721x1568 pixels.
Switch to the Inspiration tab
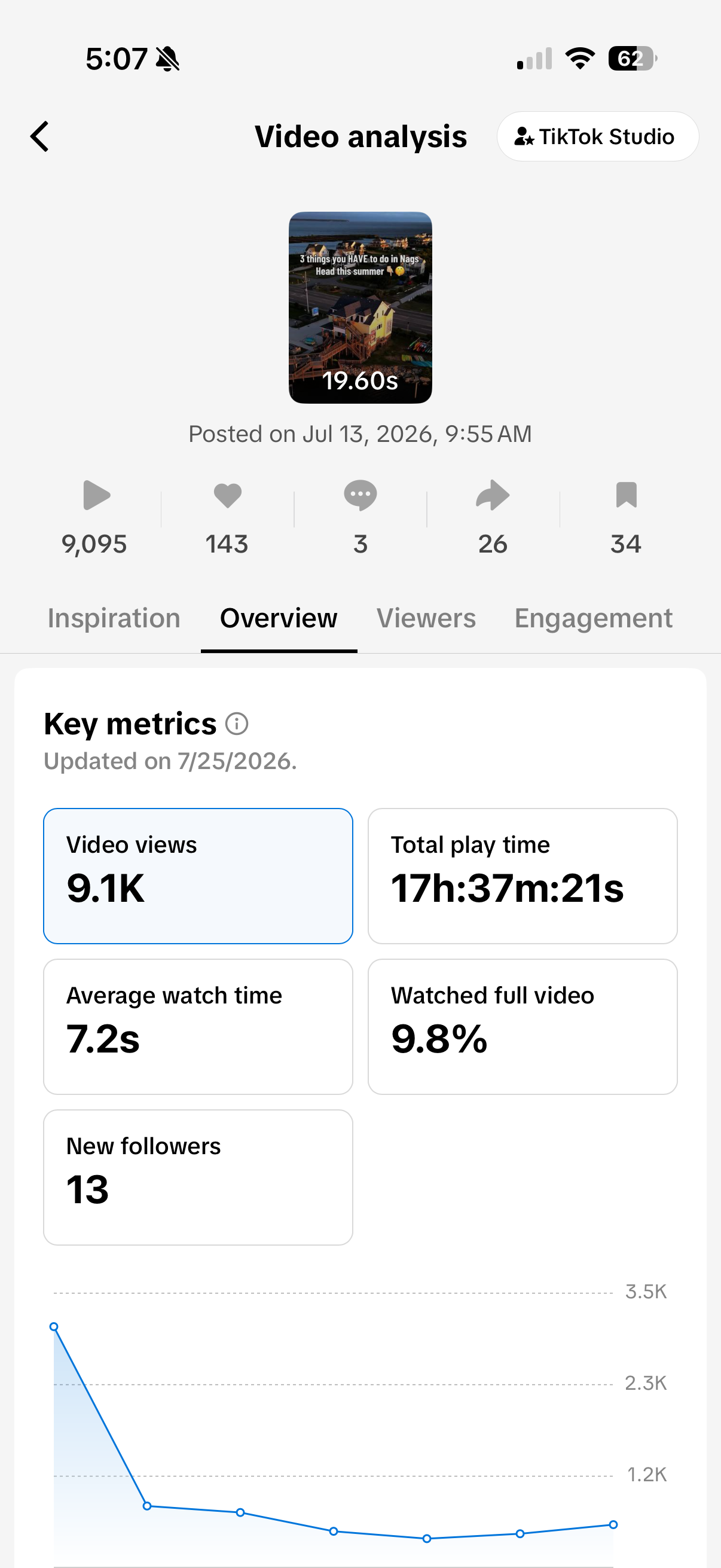114,618
